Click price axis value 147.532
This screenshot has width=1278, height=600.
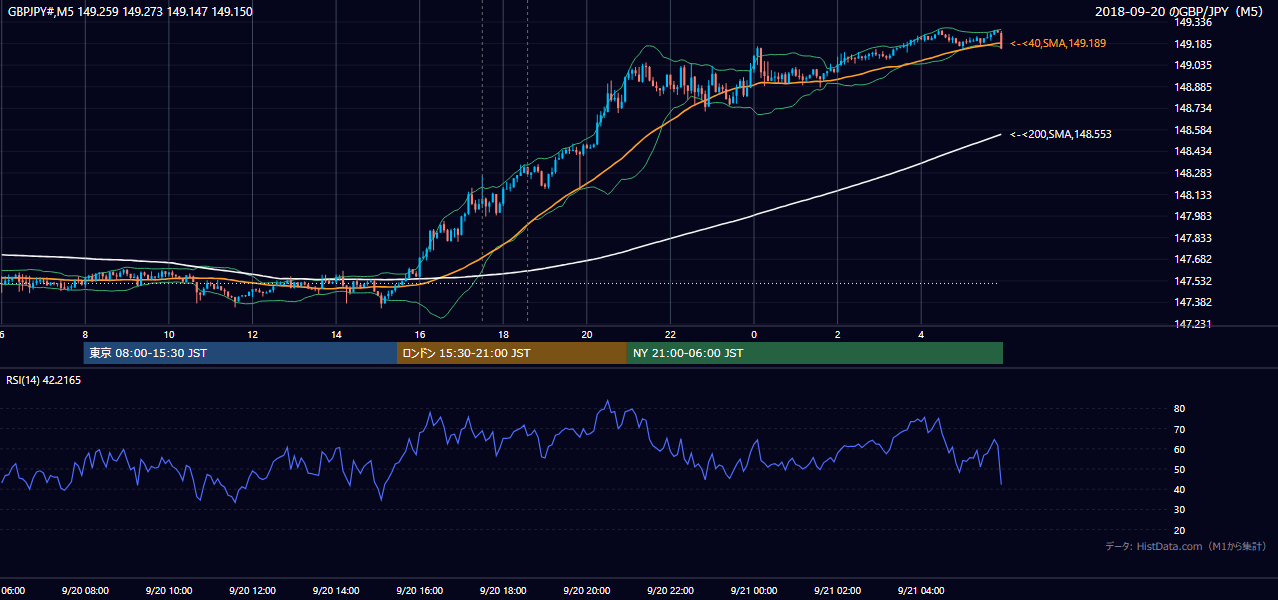click(x=1193, y=281)
